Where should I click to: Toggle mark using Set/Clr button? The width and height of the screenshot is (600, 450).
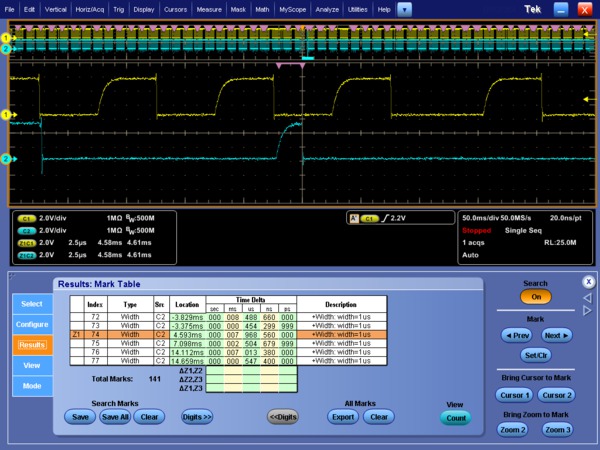pyautogui.click(x=536, y=354)
